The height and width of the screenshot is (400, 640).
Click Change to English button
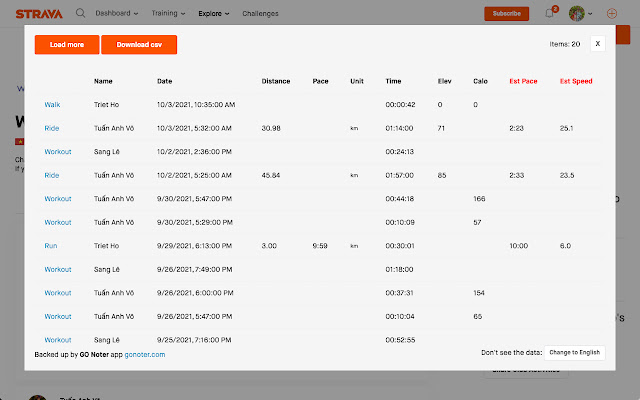point(575,352)
